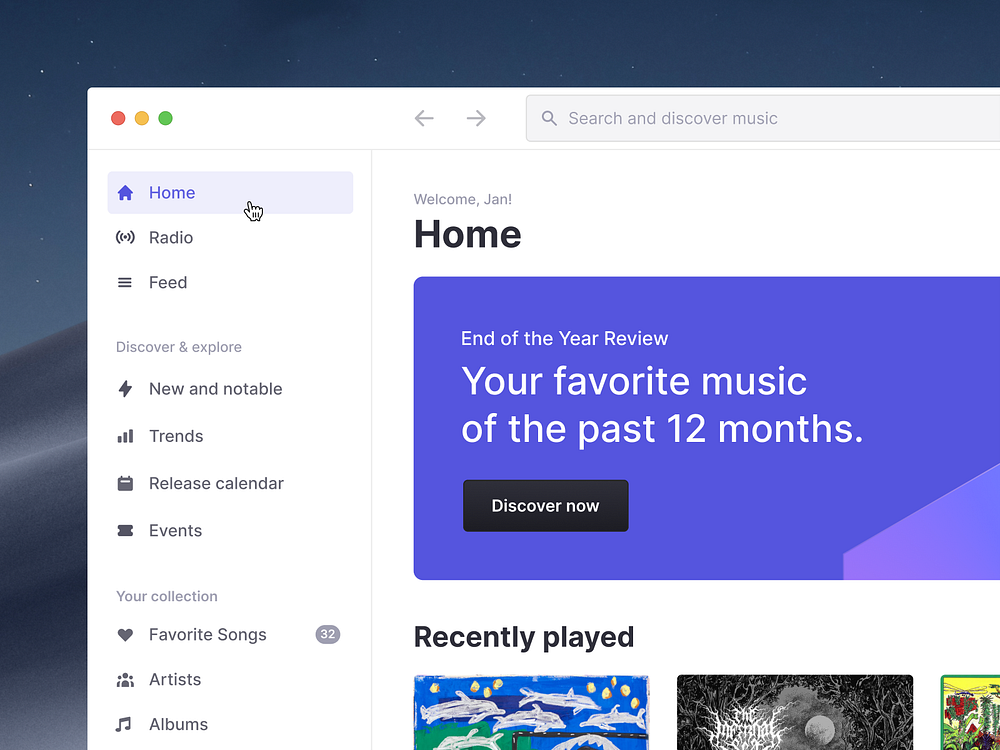The width and height of the screenshot is (1000, 750).
Task: Open Albums via the music note icon
Action: tap(125, 724)
